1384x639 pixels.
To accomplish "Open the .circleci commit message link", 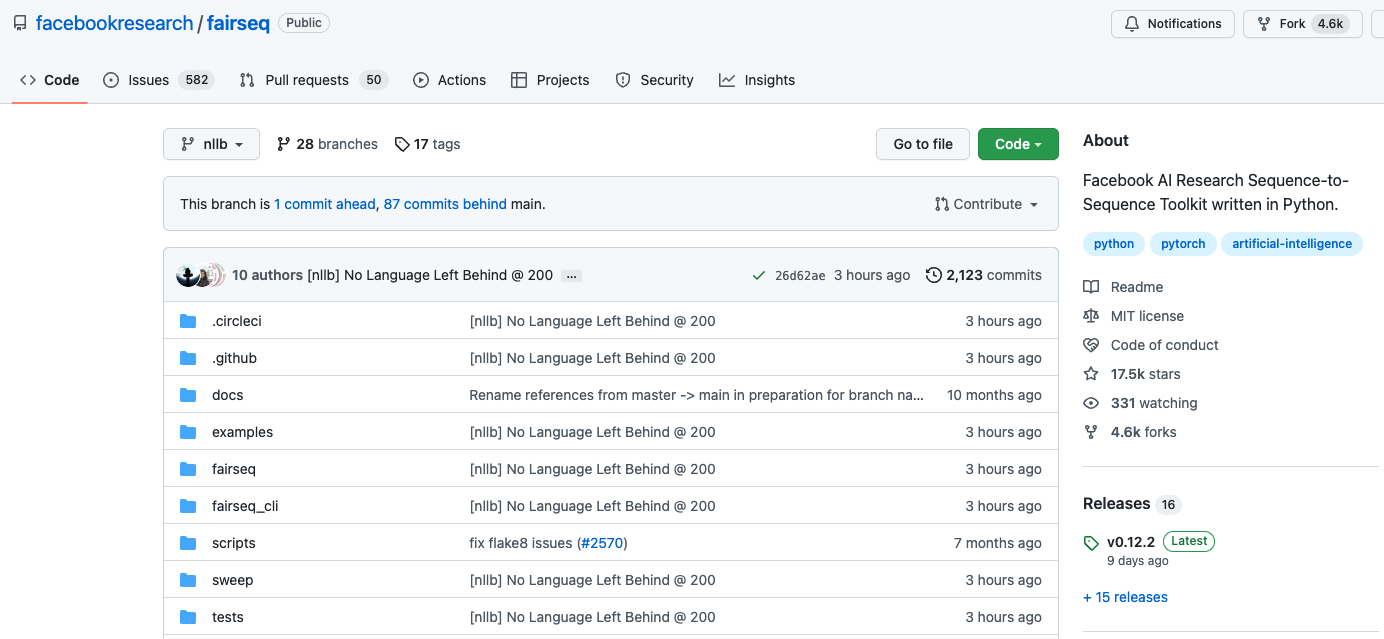I will pyautogui.click(x=593, y=321).
